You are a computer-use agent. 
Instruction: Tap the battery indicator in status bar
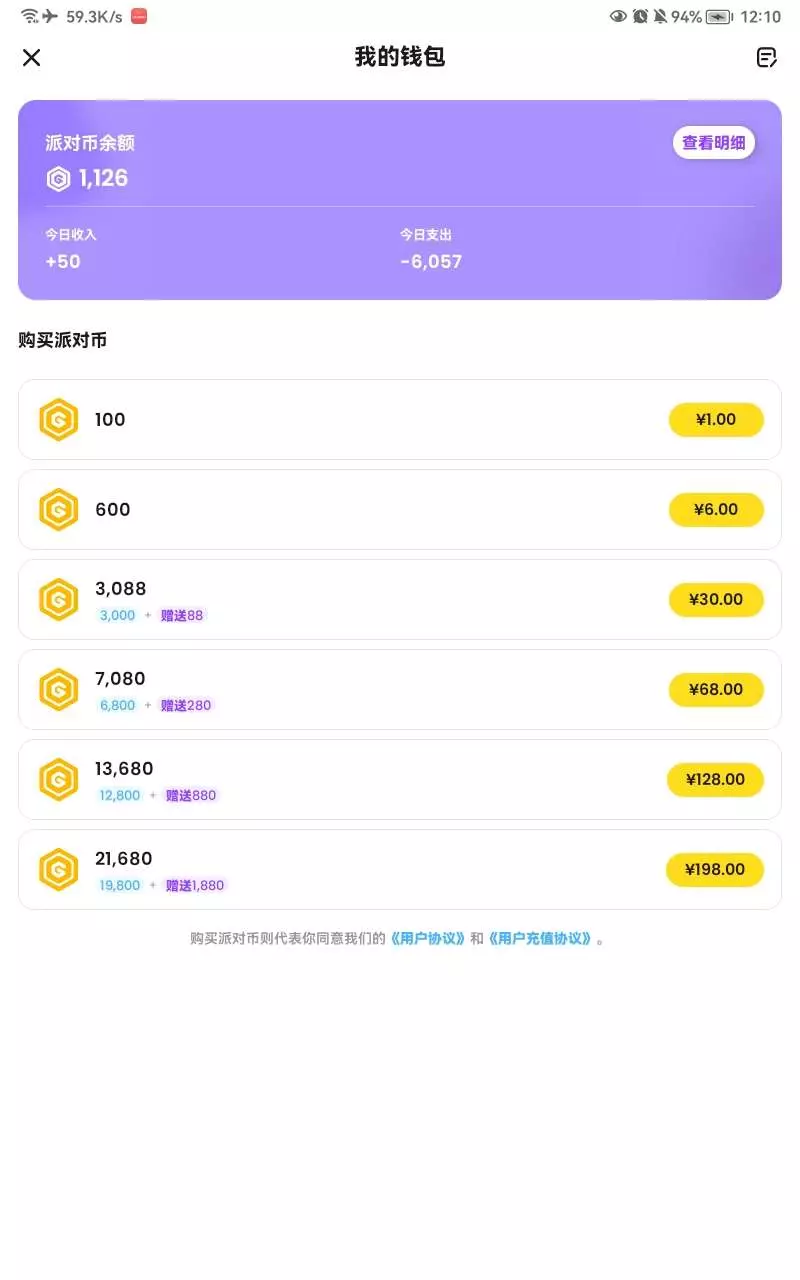[x=718, y=17]
